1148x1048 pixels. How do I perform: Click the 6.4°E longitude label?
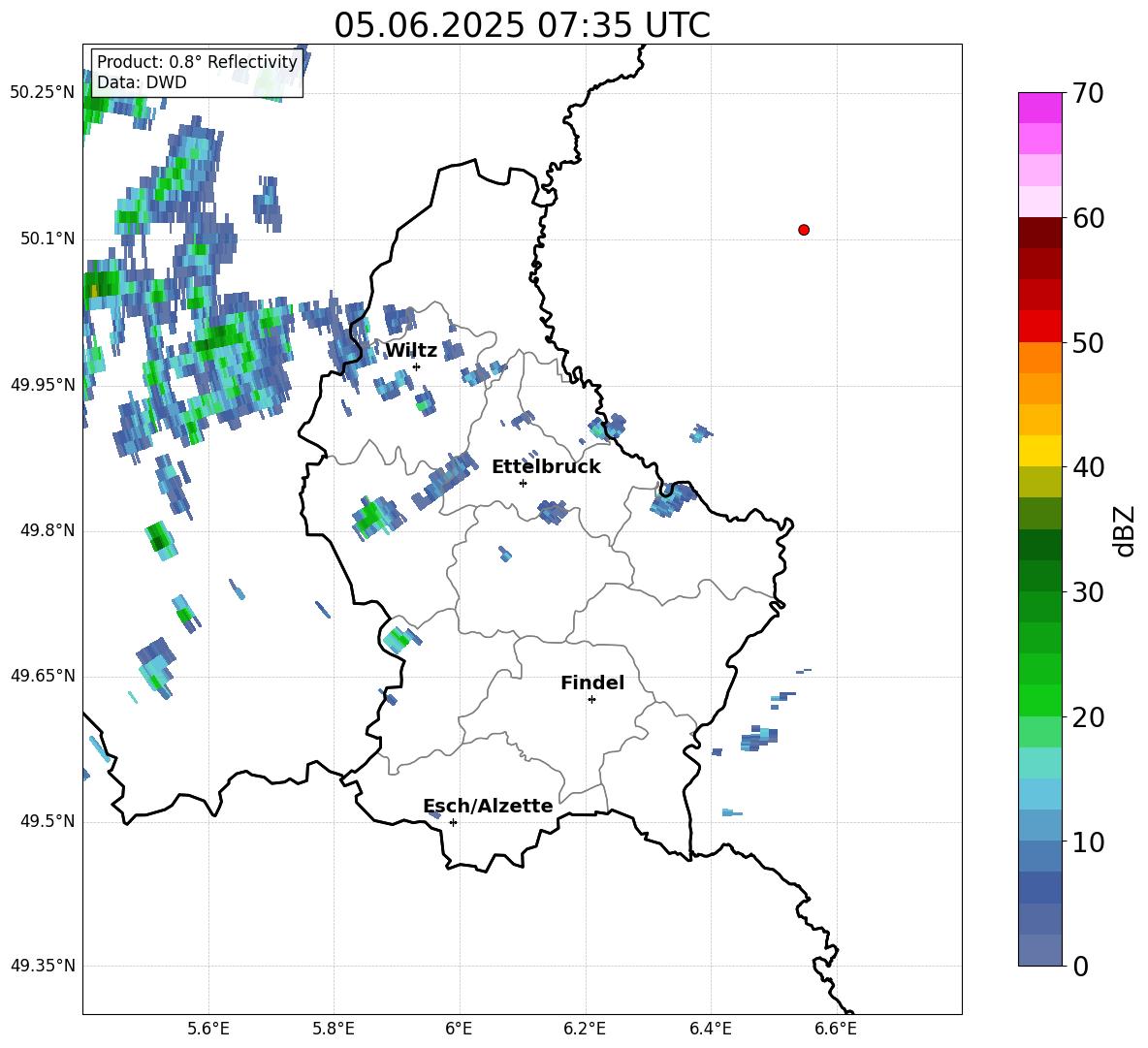click(710, 1029)
